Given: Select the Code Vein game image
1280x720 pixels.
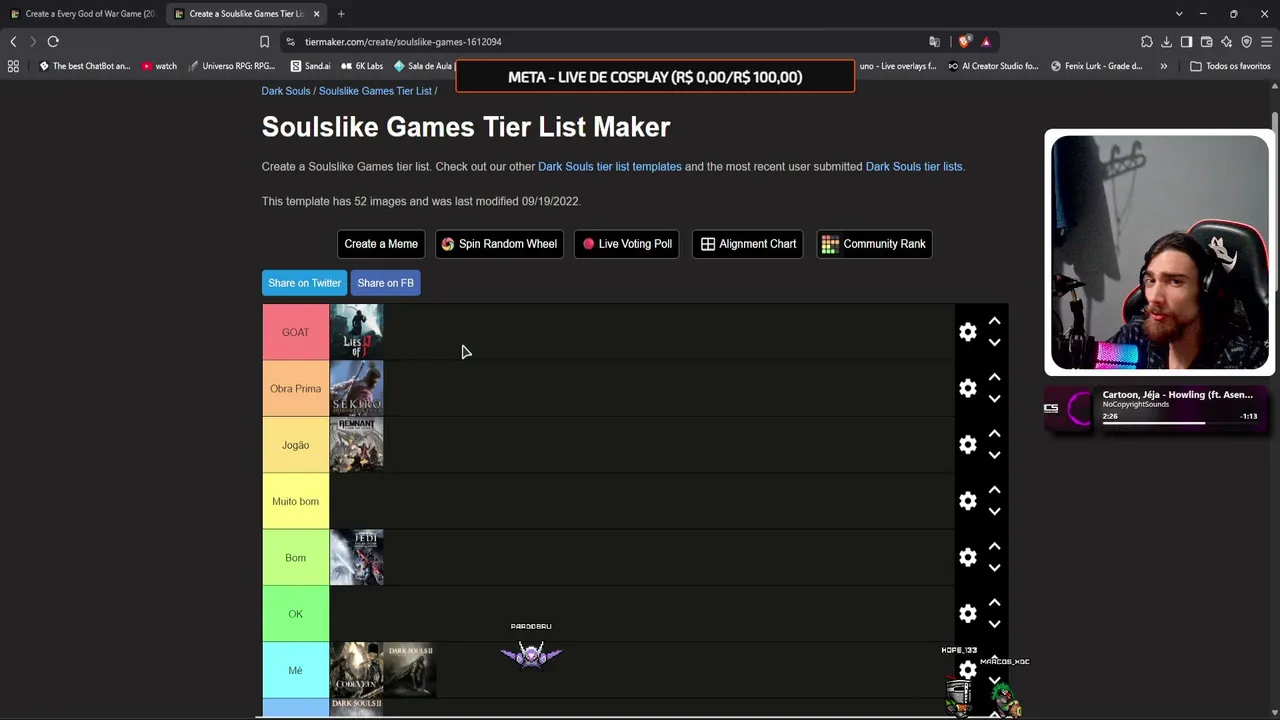Looking at the screenshot, I should tap(356, 670).
